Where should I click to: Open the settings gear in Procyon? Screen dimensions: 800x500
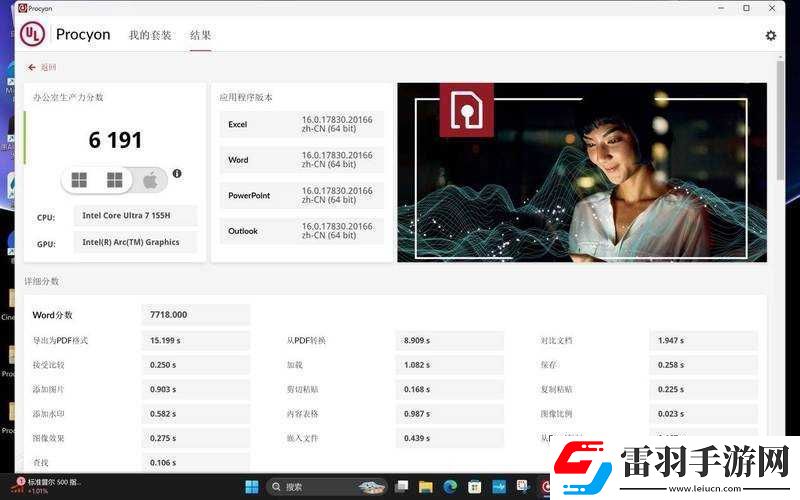click(x=770, y=35)
